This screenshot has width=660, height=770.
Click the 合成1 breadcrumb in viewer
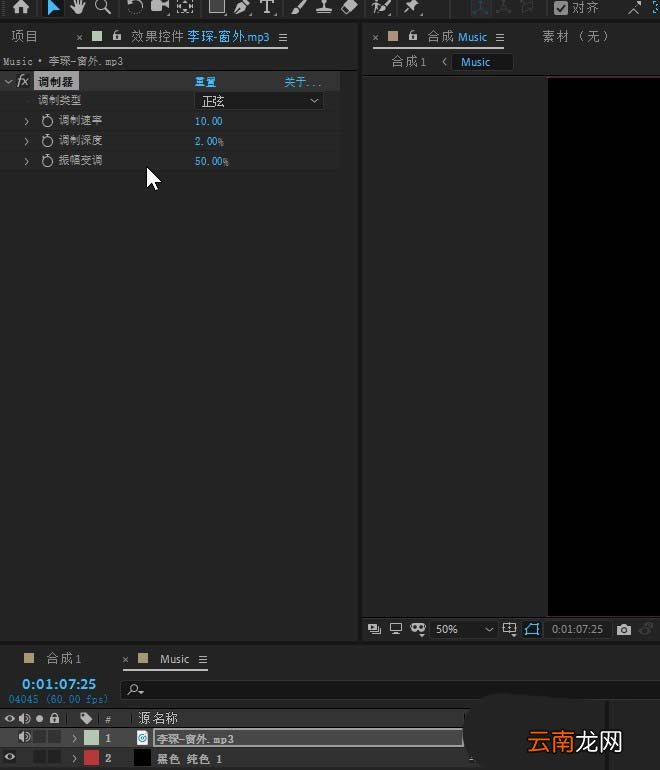pyautogui.click(x=408, y=62)
